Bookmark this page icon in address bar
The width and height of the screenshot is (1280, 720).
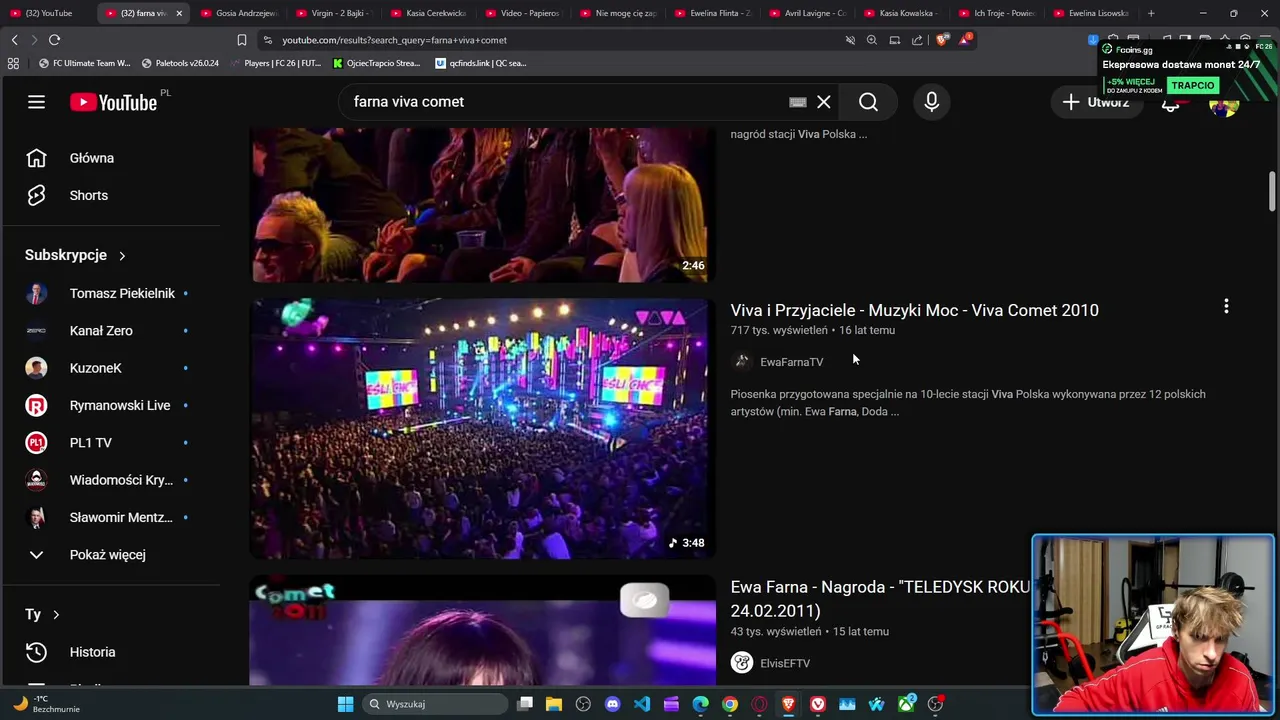coord(241,40)
